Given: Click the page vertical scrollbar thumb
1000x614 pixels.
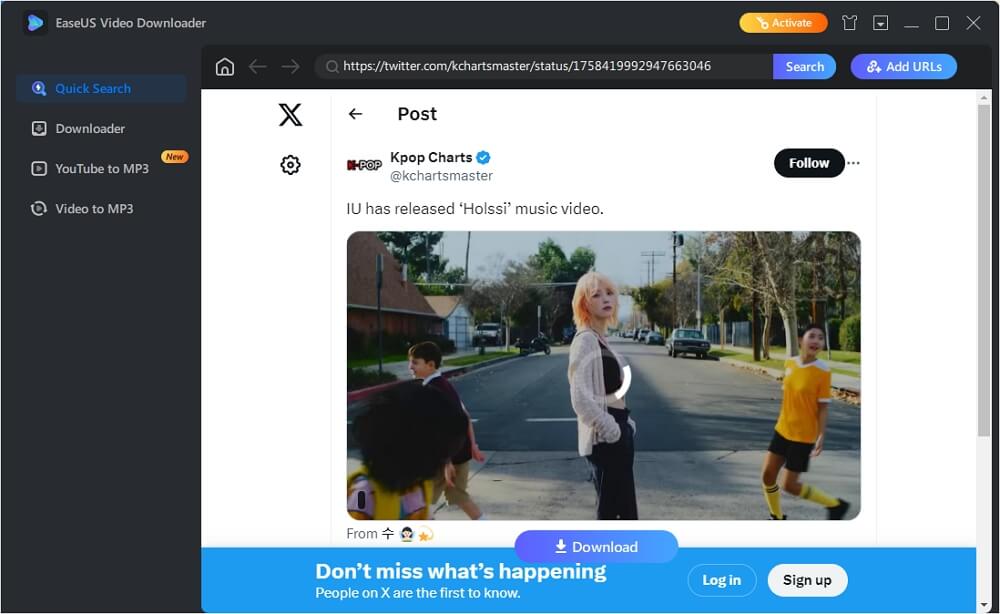Looking at the screenshot, I should coord(983,270).
